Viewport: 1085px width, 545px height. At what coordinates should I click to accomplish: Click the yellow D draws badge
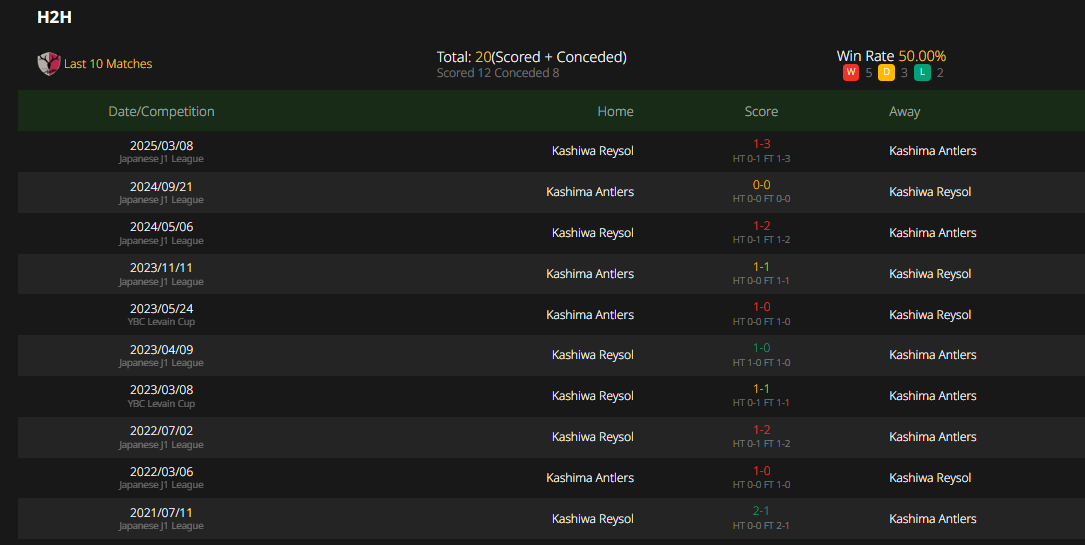coord(886,72)
